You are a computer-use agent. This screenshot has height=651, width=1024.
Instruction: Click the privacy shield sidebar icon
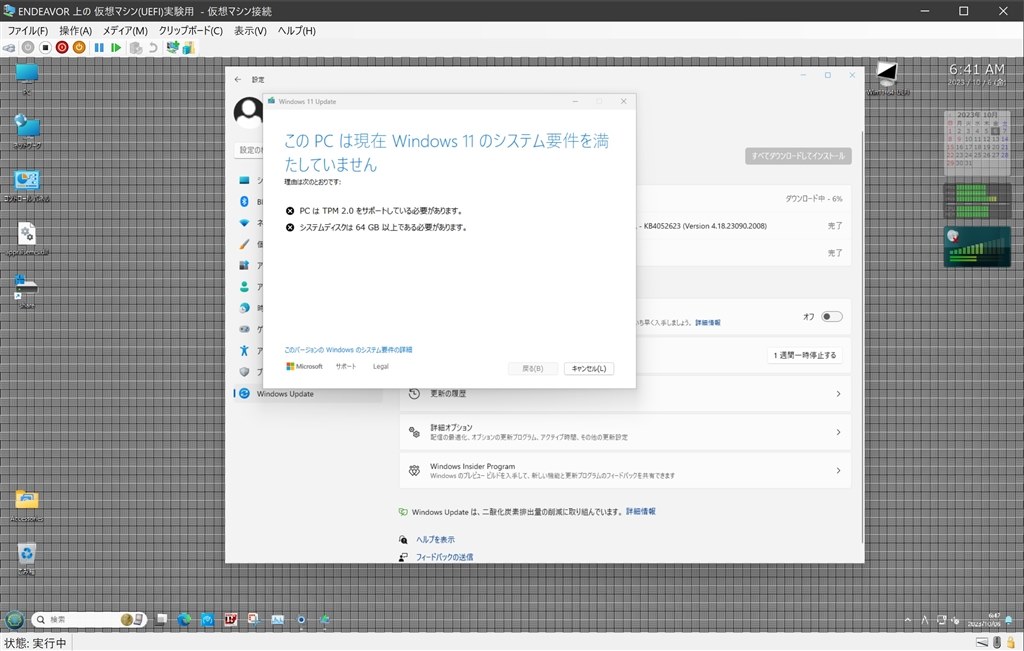[x=244, y=372]
